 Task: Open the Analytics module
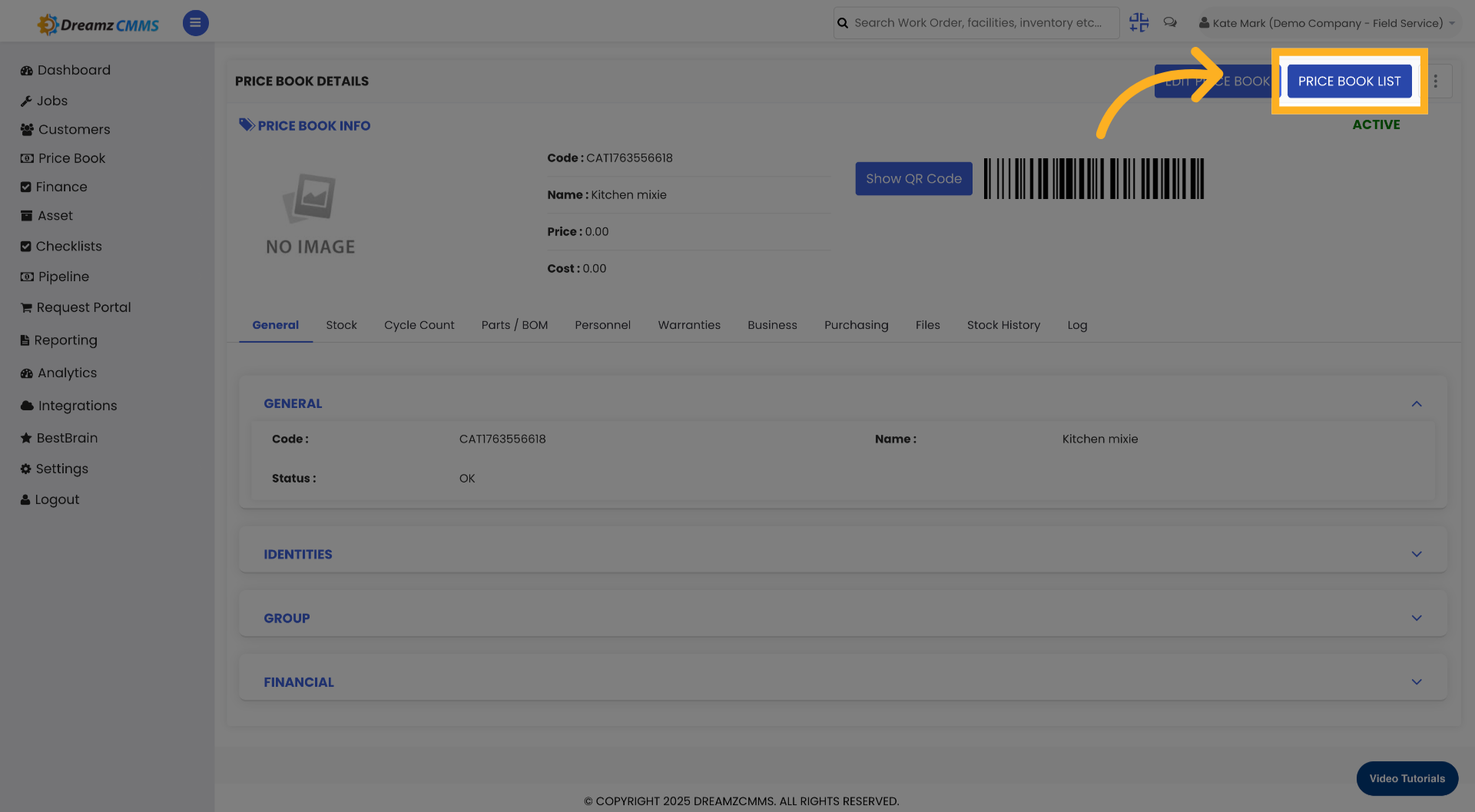tap(67, 373)
